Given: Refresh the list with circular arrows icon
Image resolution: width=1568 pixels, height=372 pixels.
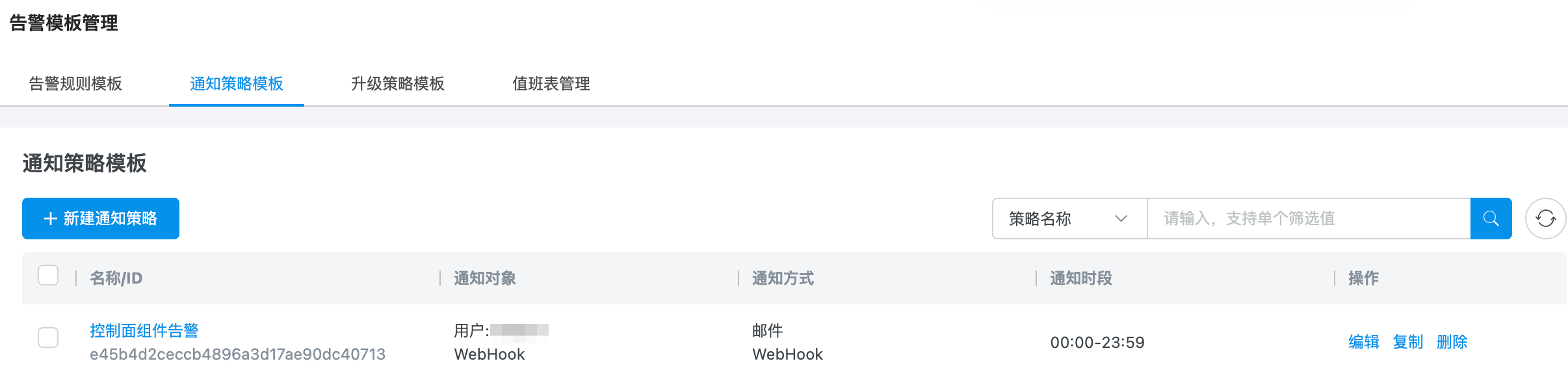Looking at the screenshot, I should [x=1546, y=219].
